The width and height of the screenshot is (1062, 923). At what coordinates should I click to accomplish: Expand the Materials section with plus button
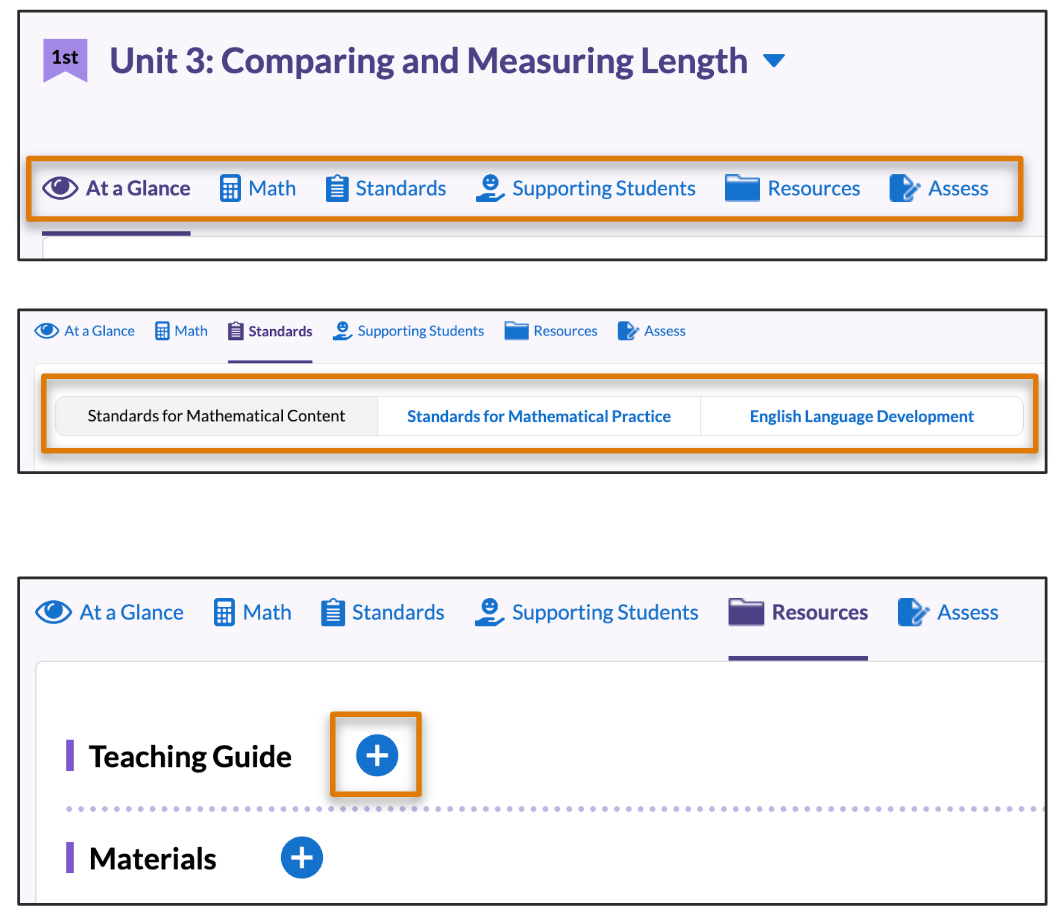(x=302, y=858)
